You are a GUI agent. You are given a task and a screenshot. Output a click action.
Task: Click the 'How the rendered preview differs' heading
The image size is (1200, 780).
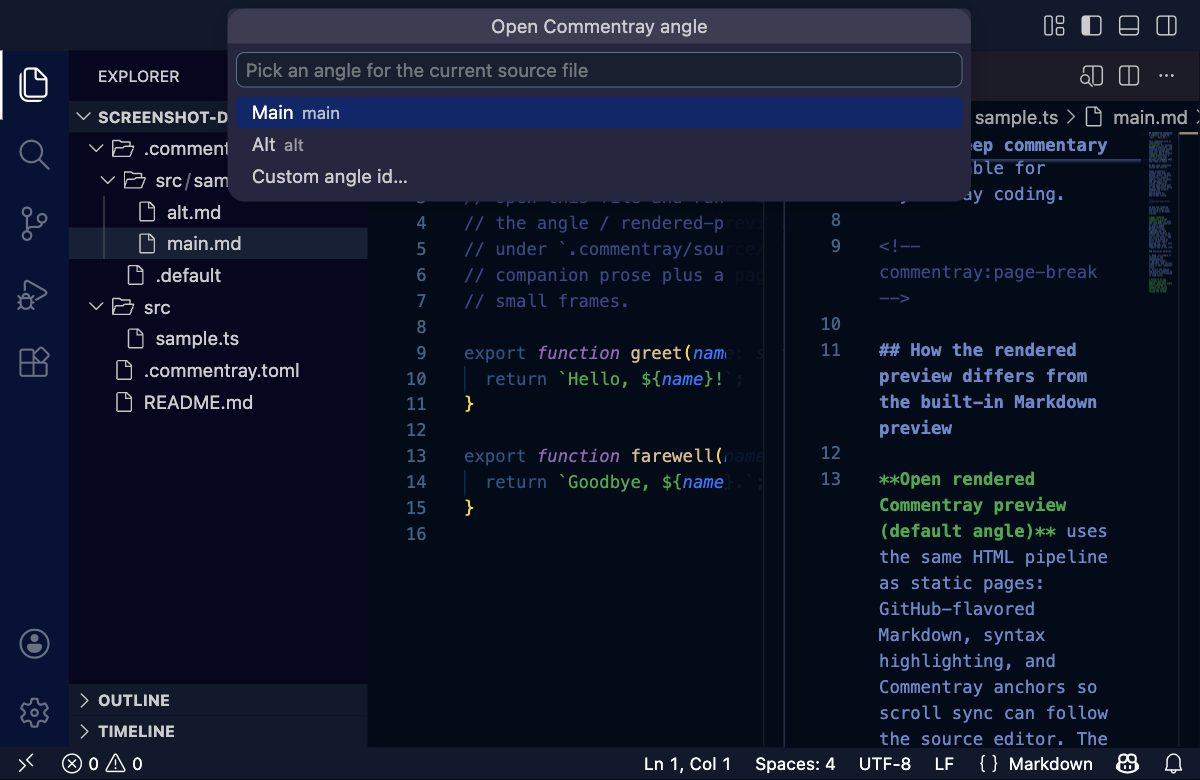click(988, 389)
